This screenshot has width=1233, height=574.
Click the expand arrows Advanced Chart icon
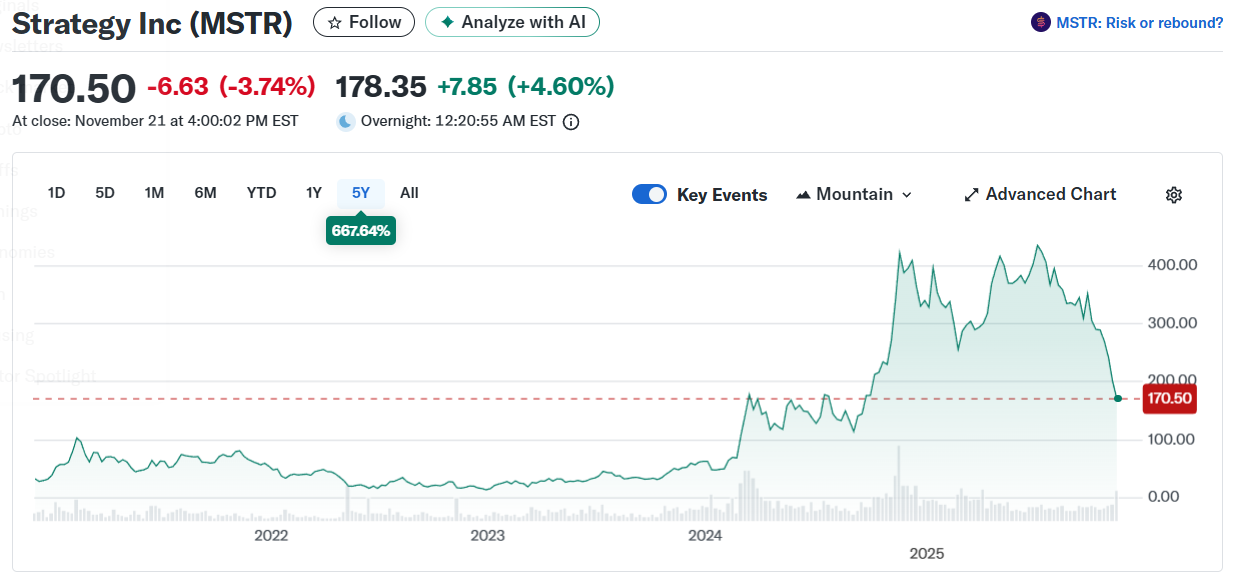pos(971,195)
